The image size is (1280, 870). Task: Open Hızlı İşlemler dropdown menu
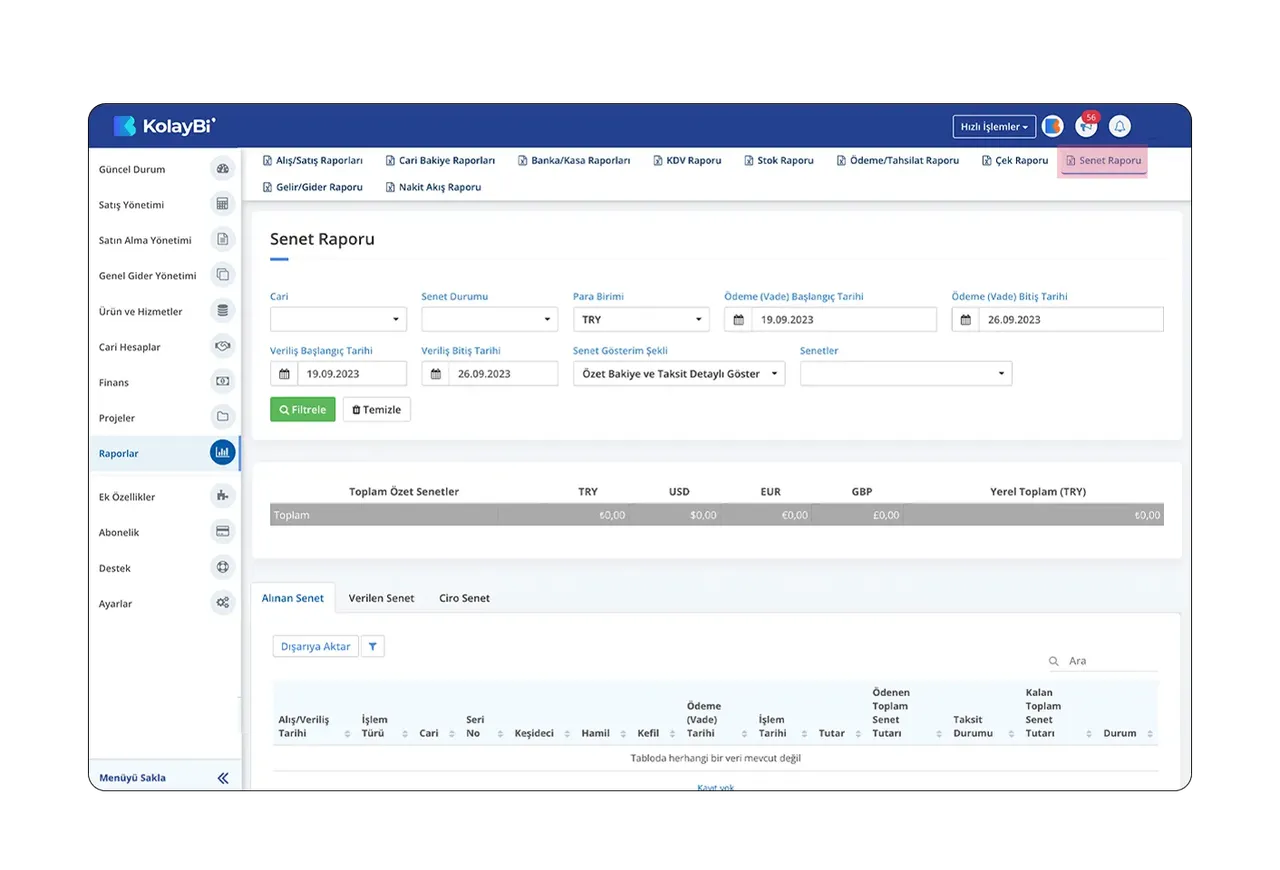pyautogui.click(x=994, y=127)
